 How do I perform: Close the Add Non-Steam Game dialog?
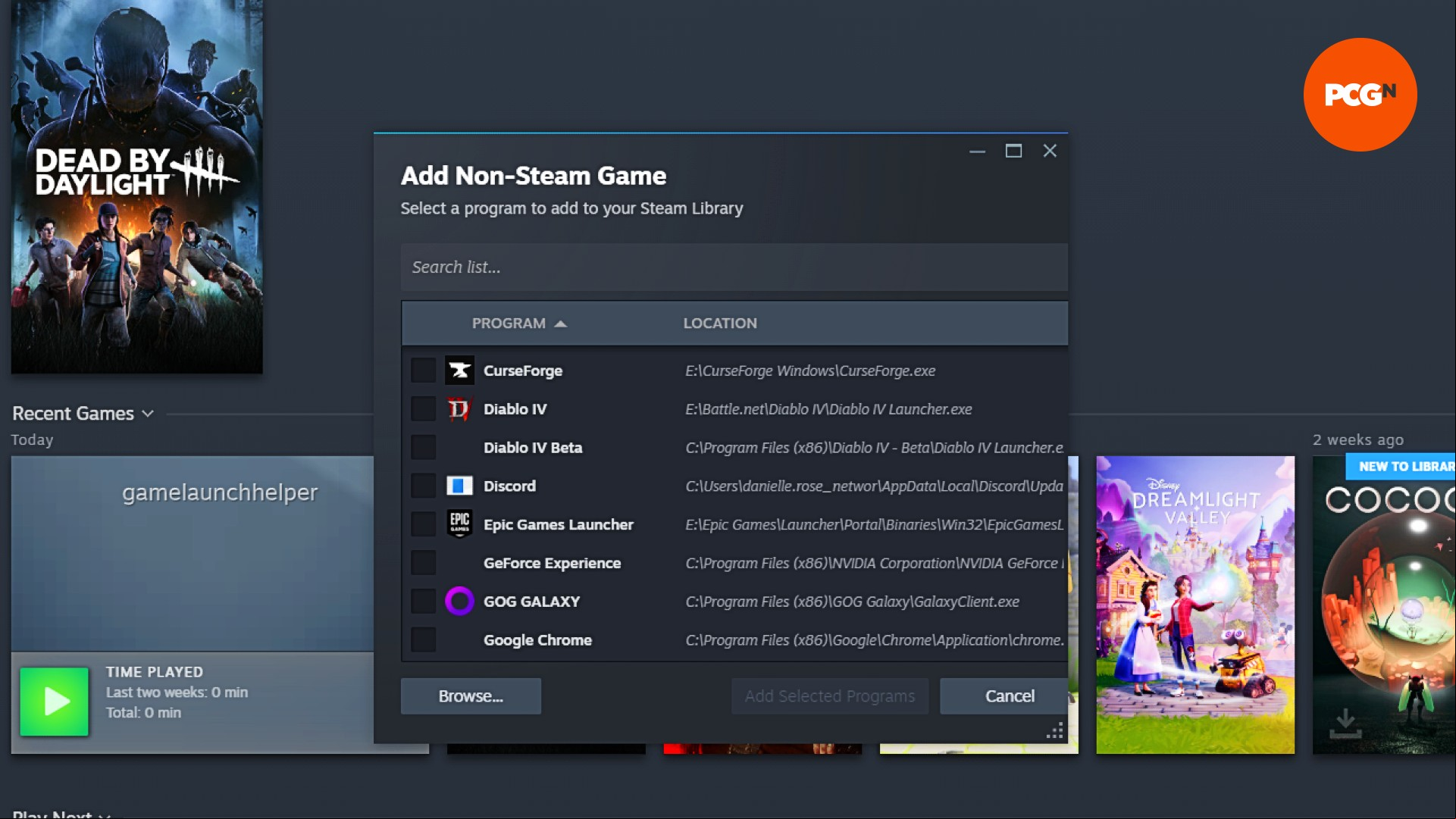[x=1050, y=151]
